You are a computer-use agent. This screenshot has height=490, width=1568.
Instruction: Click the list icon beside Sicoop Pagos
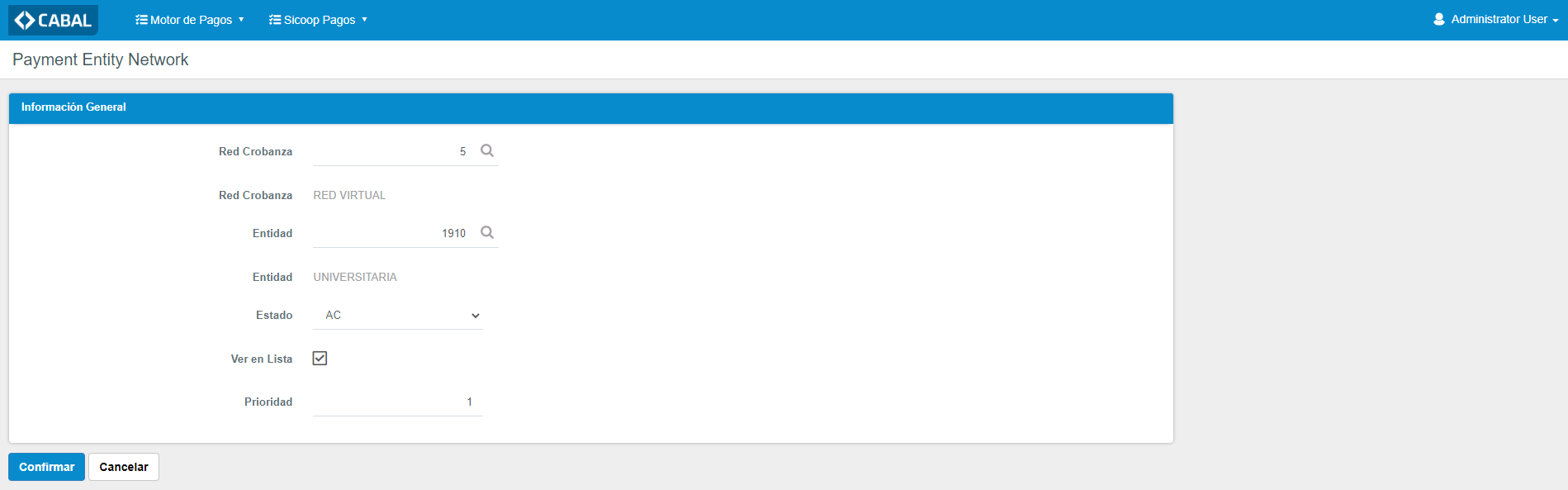tap(275, 20)
